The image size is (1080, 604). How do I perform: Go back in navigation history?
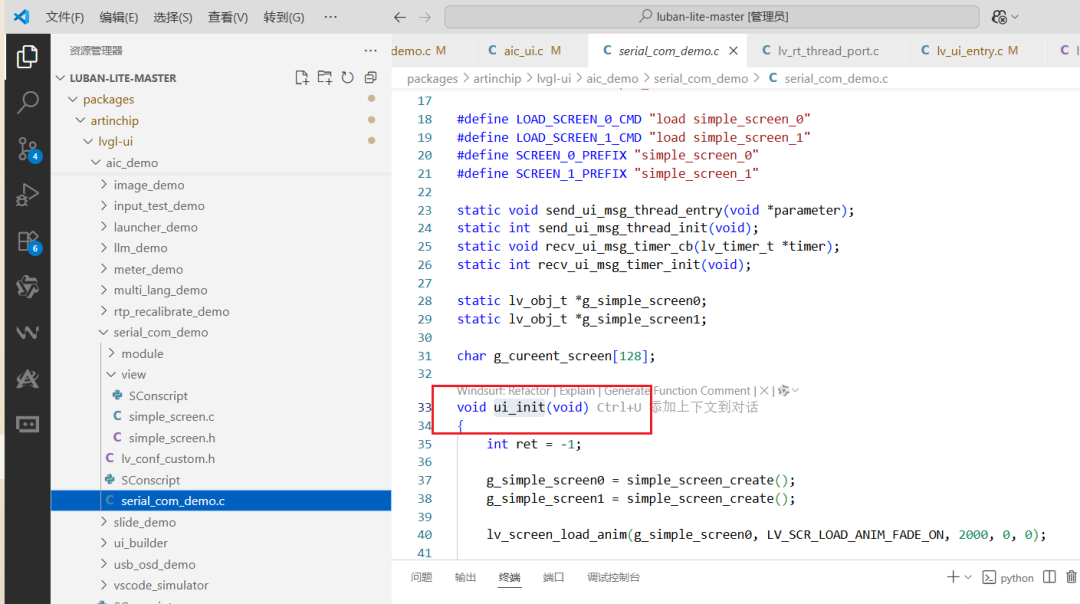(399, 17)
